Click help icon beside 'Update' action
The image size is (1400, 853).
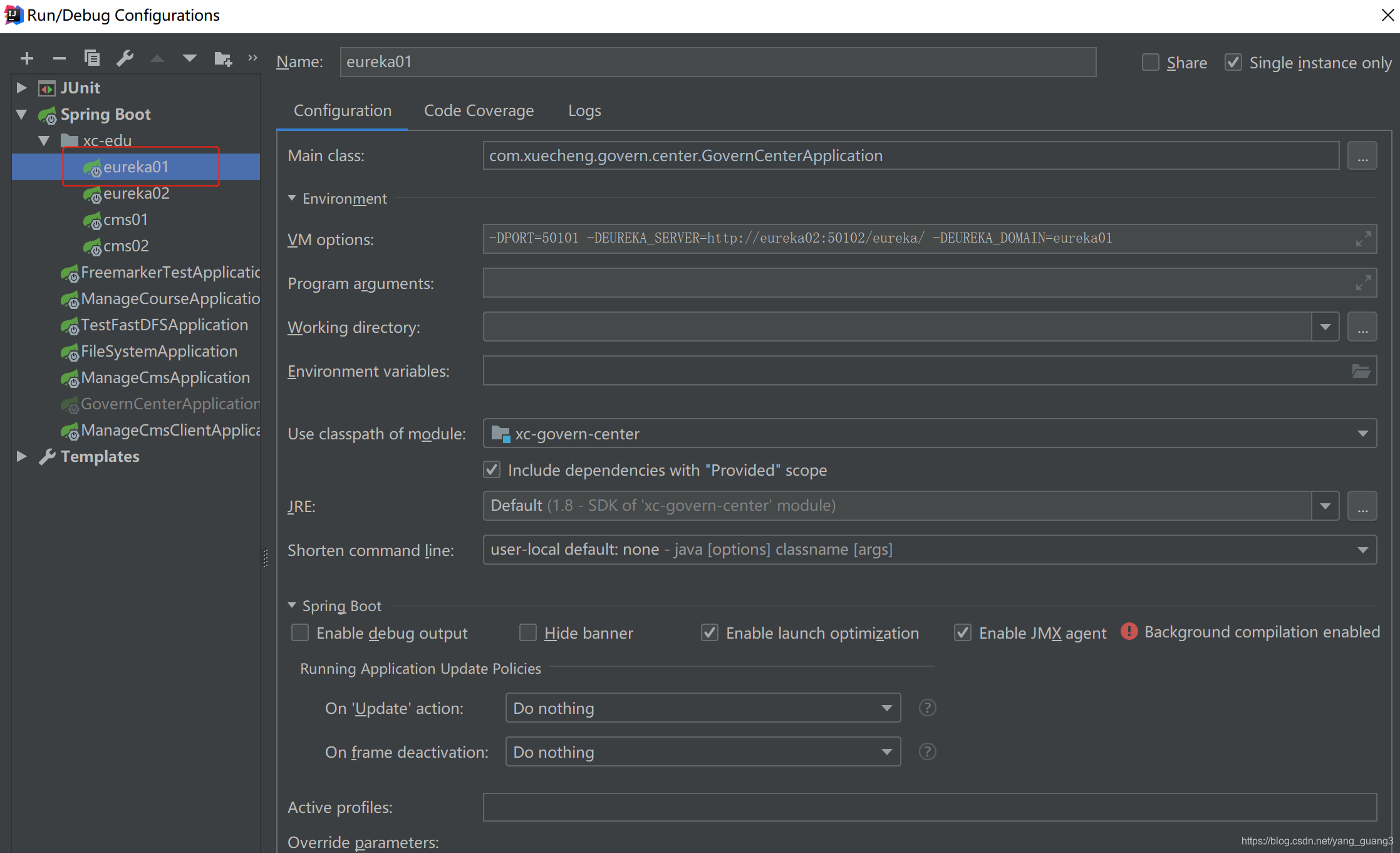point(927,708)
